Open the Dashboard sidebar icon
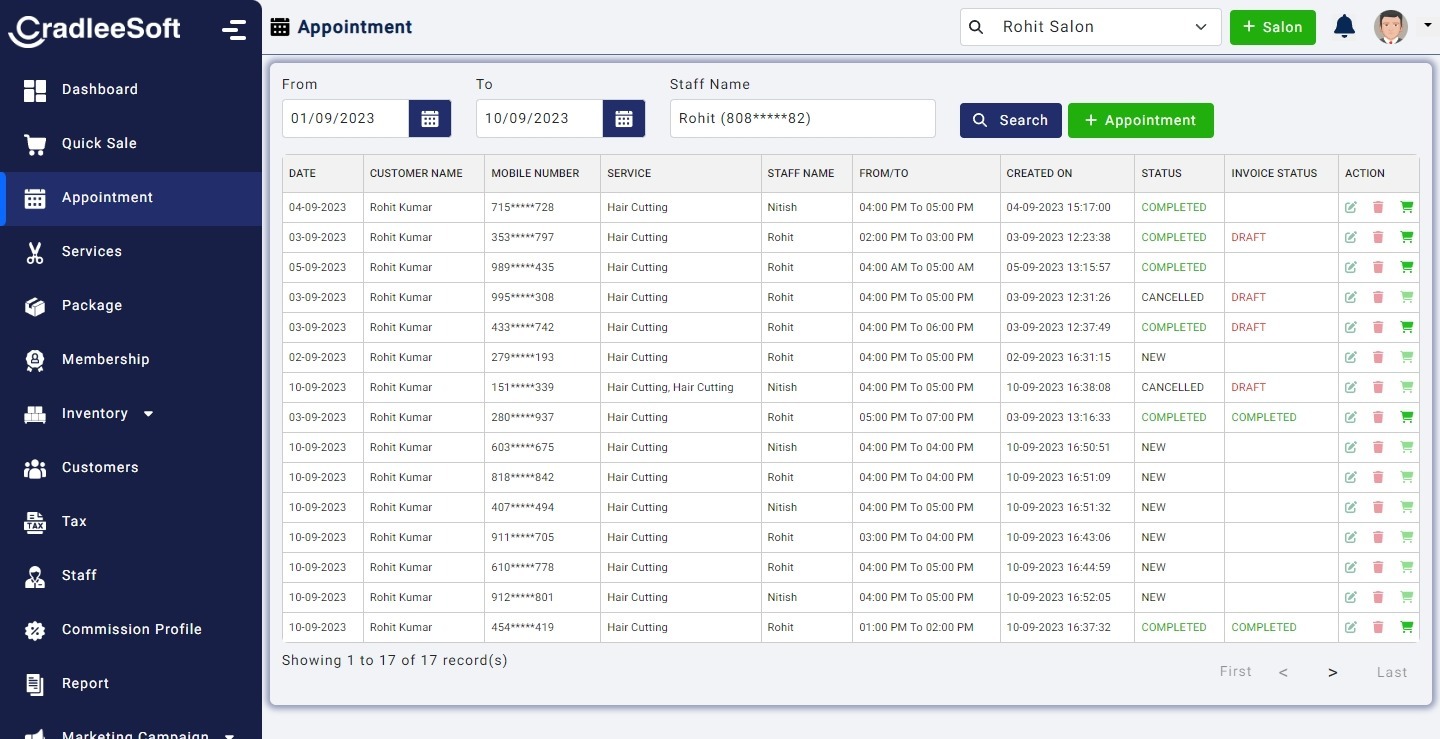The height and width of the screenshot is (739, 1440). click(35, 89)
